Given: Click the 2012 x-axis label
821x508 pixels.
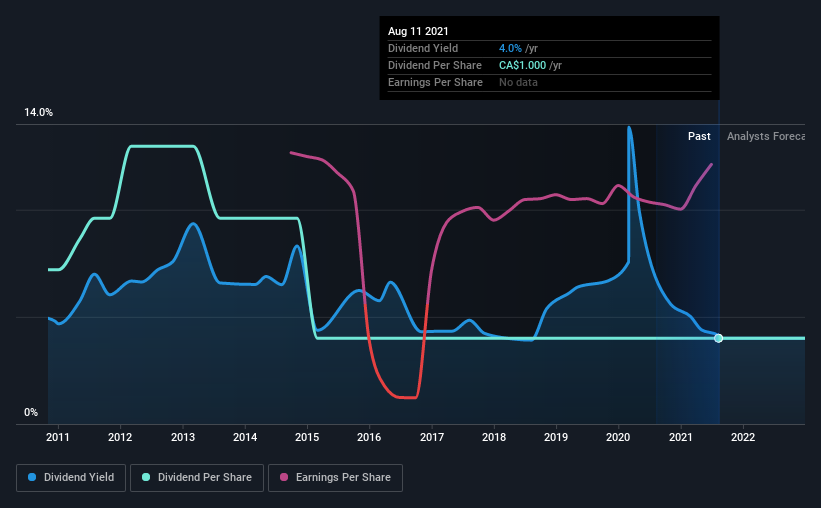Looking at the screenshot, I should [x=120, y=437].
